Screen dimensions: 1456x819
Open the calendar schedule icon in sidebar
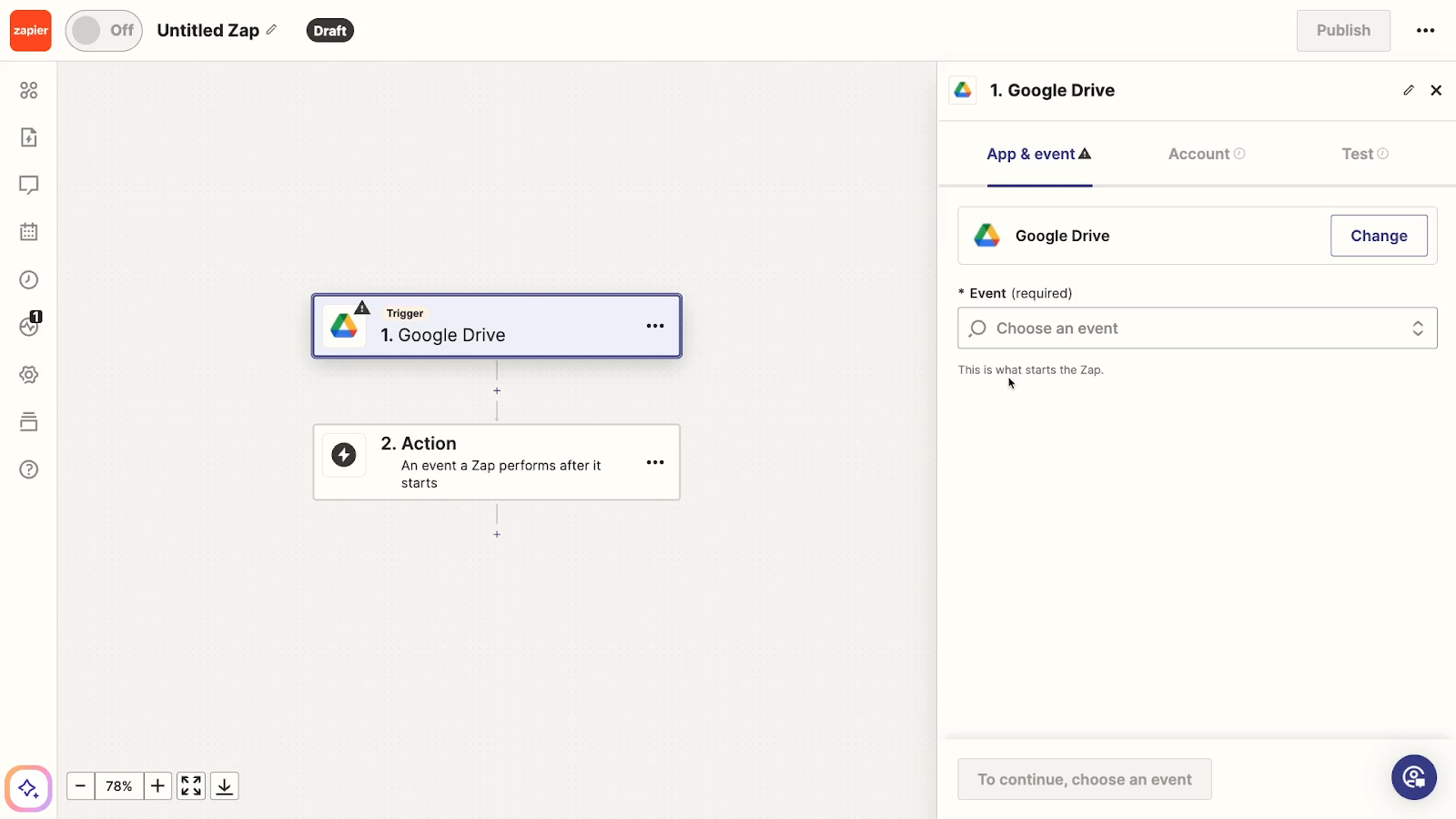coord(29,232)
